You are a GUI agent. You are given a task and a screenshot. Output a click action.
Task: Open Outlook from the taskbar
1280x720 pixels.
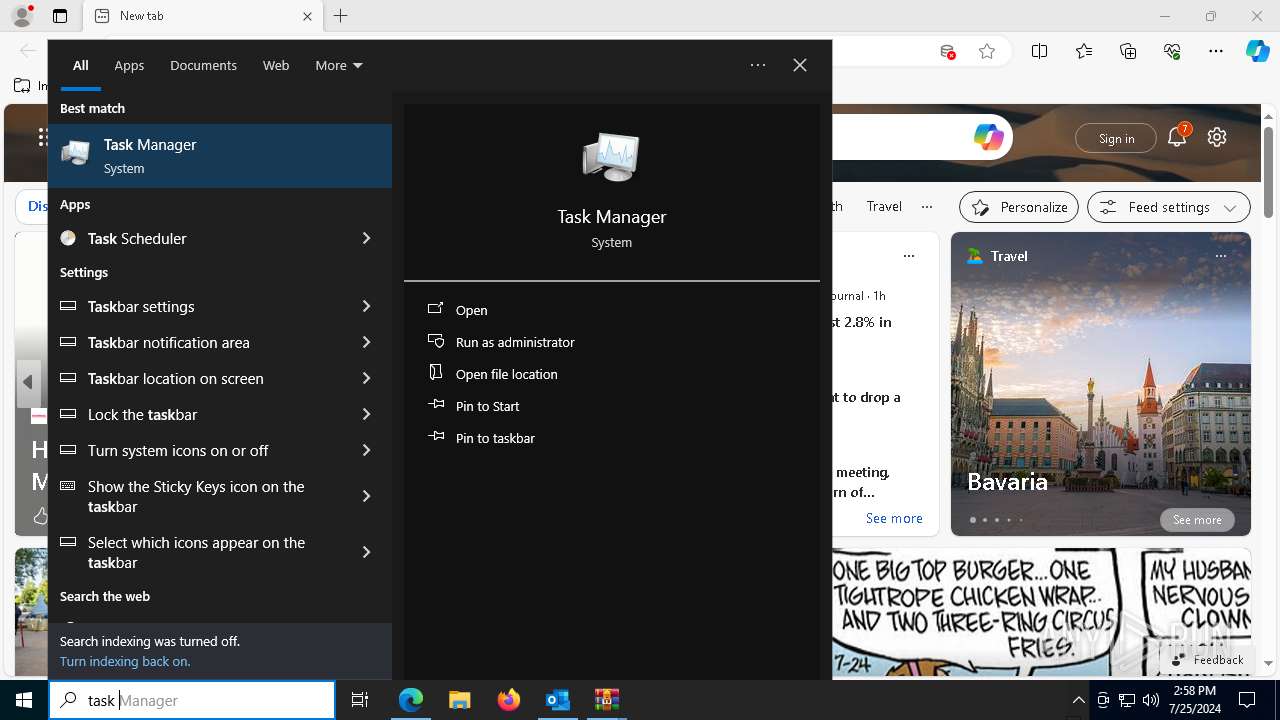(x=557, y=700)
